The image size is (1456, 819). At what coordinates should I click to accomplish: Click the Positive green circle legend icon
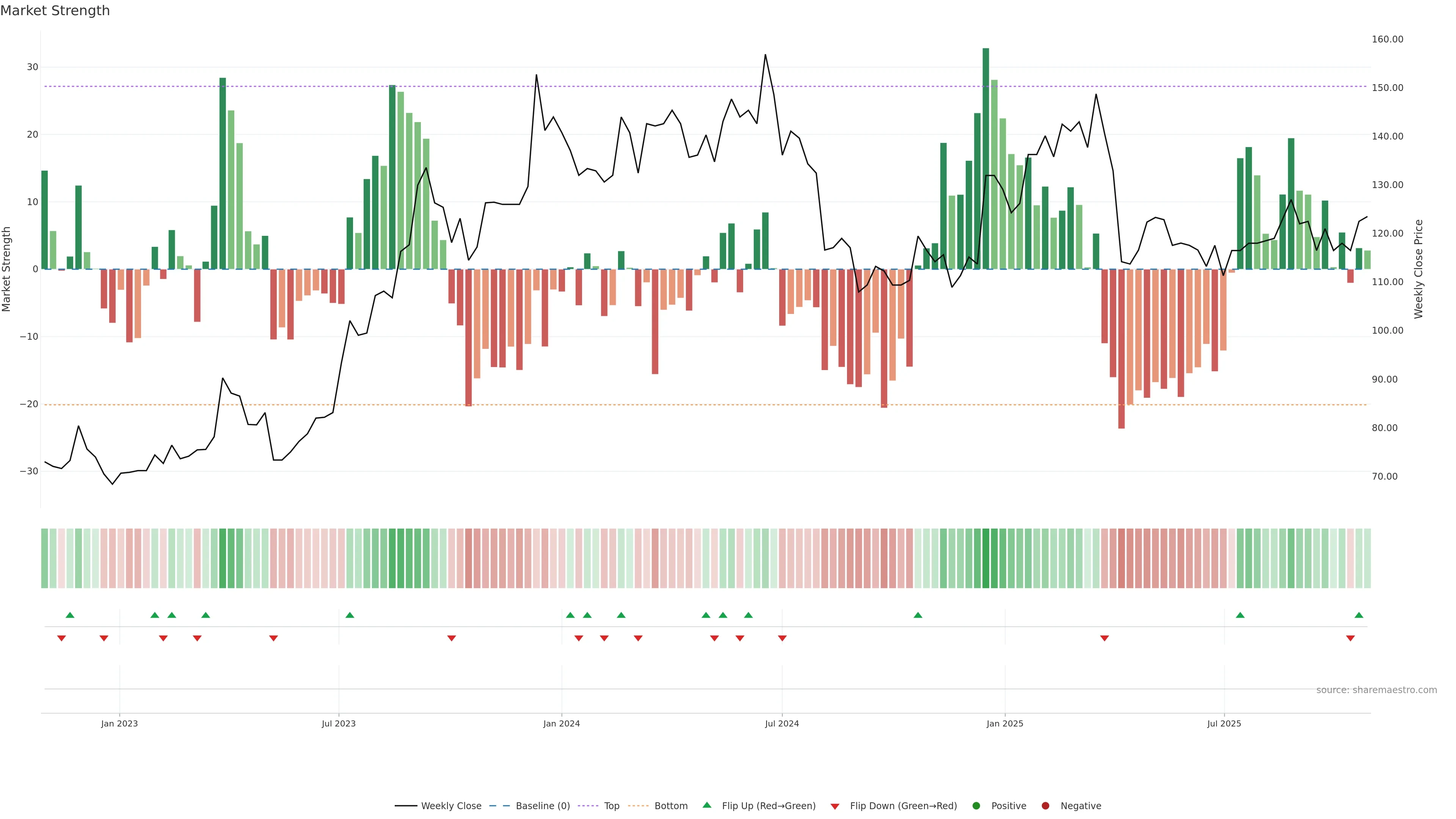click(x=976, y=806)
